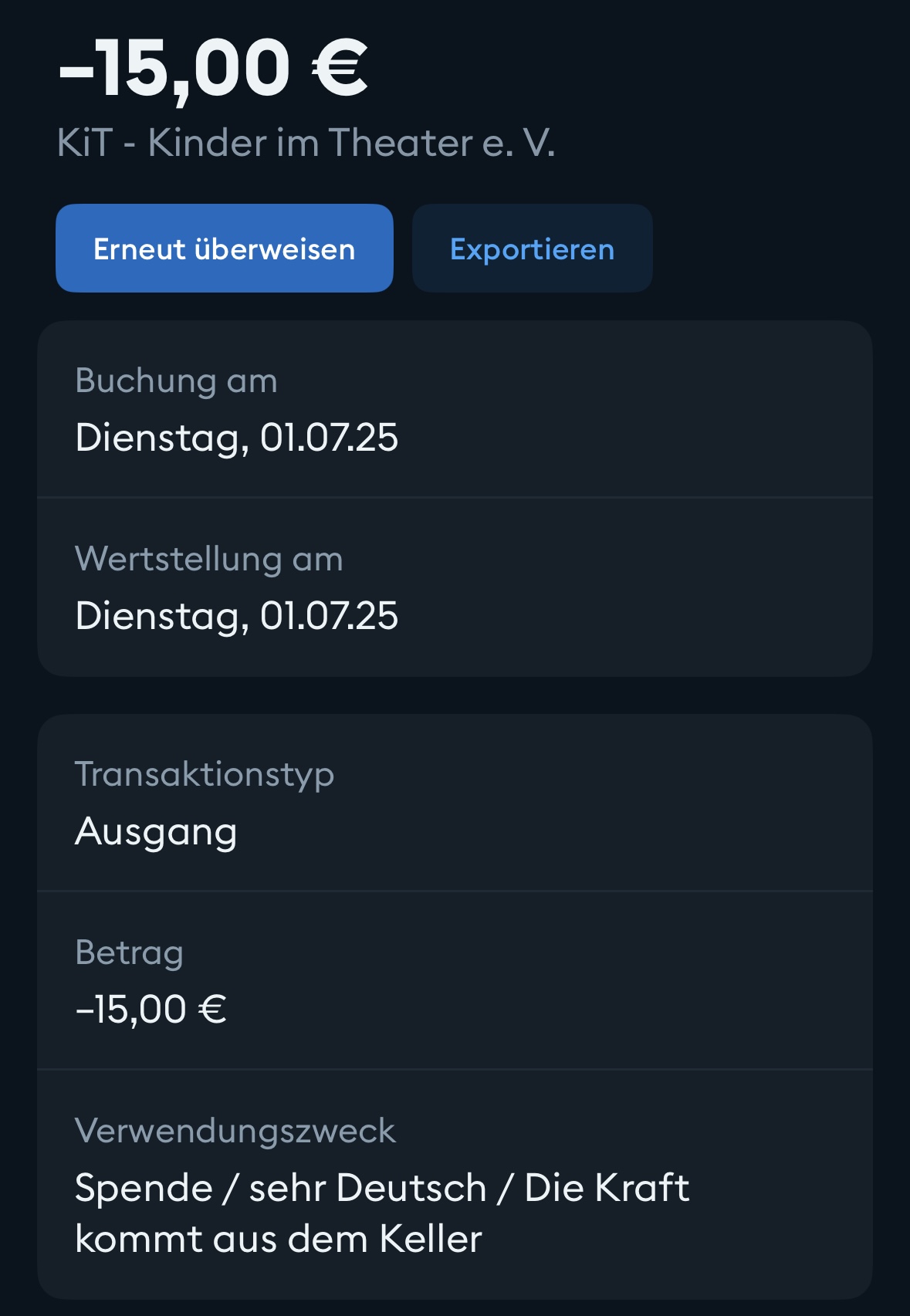Select the line kommt aus dem Keller
The image size is (910, 1316).
[279, 1240]
